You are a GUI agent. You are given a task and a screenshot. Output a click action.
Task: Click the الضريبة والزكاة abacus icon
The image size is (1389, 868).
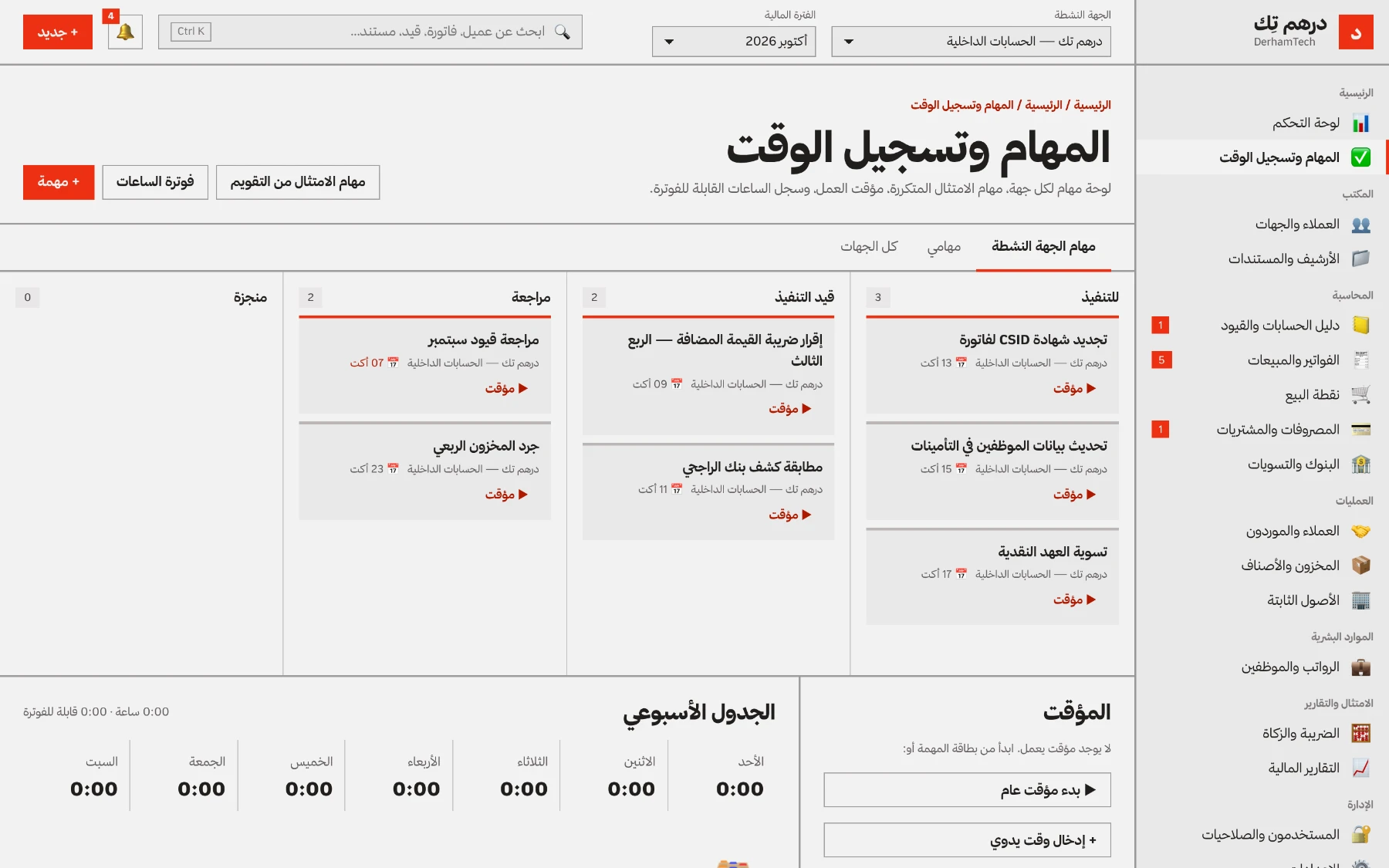(x=1360, y=733)
